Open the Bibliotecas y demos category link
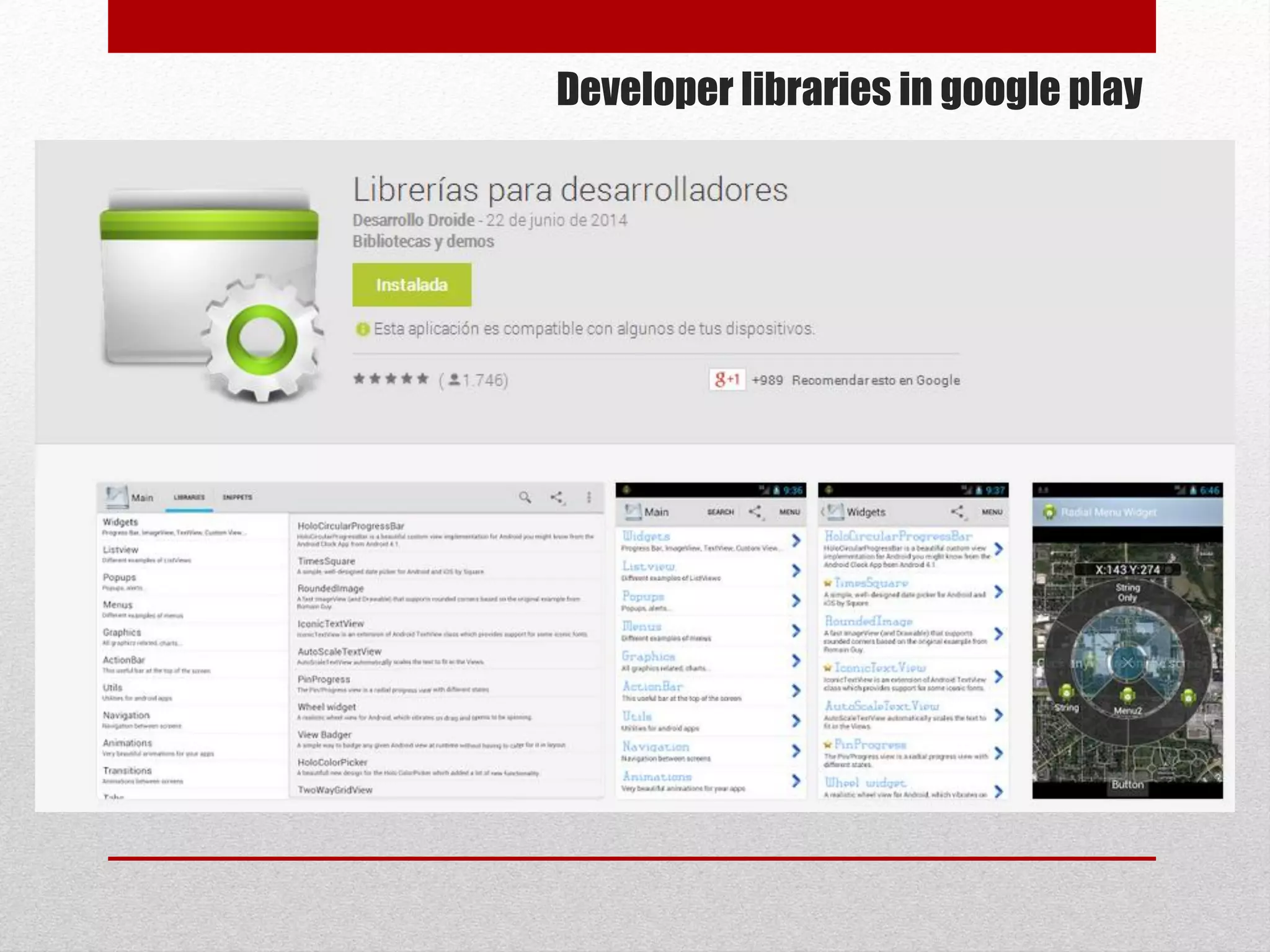The height and width of the screenshot is (952, 1270). click(x=424, y=241)
